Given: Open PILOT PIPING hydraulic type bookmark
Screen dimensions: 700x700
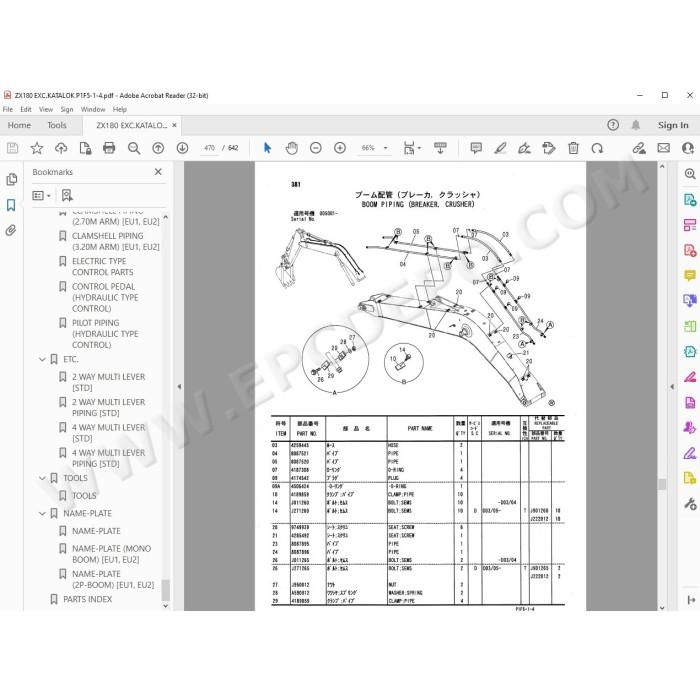Looking at the screenshot, I should (x=105, y=334).
